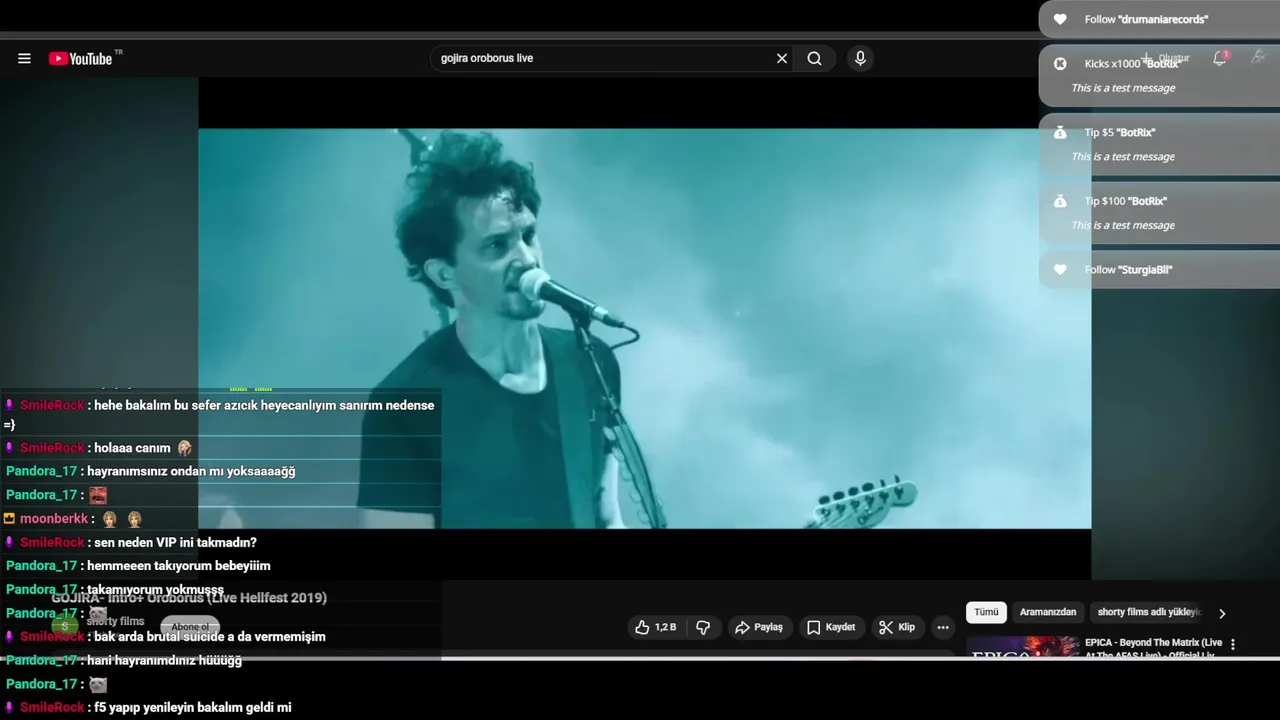This screenshot has width=1280, height=720.
Task: Click the EPICA video thumbnail
Action: point(1022,648)
